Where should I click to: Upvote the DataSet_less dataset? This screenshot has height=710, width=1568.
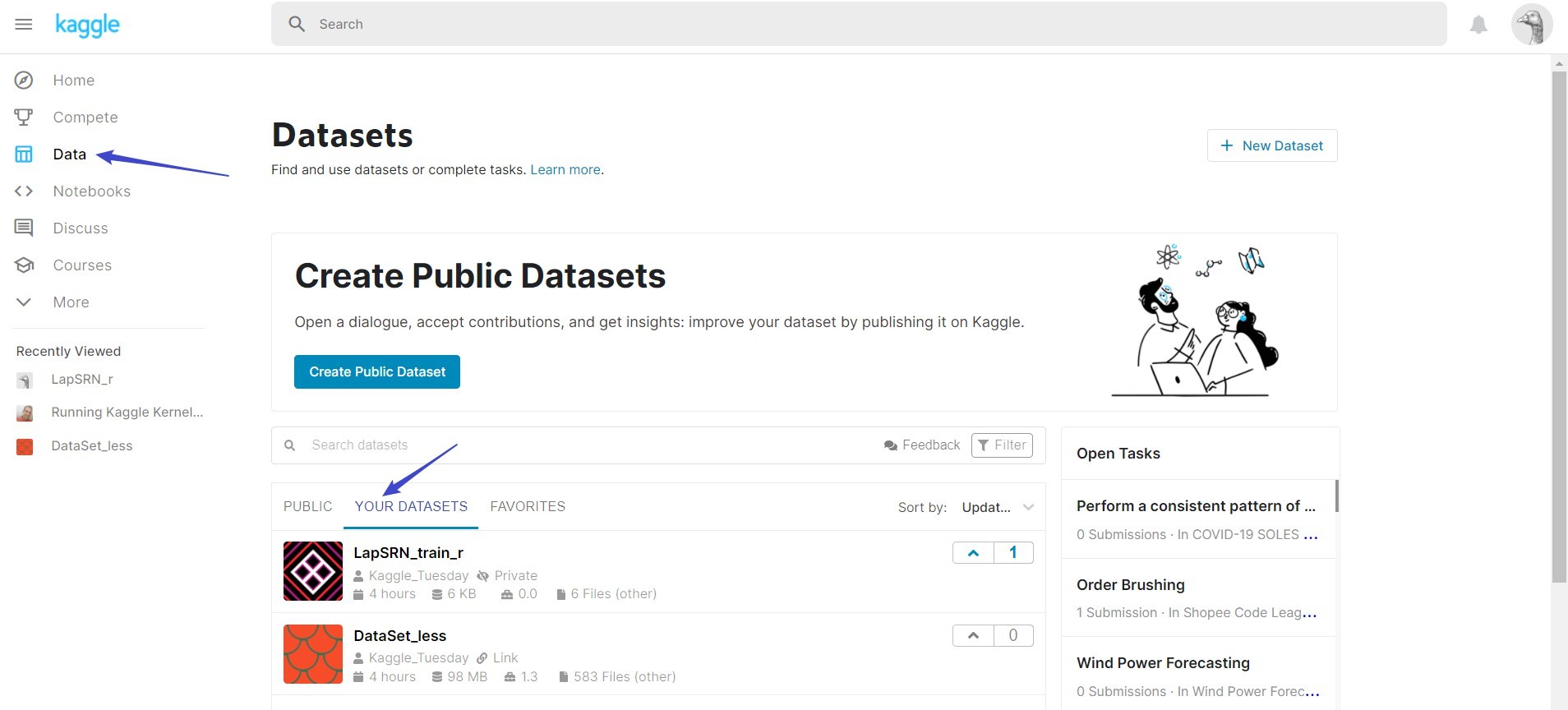coord(973,635)
